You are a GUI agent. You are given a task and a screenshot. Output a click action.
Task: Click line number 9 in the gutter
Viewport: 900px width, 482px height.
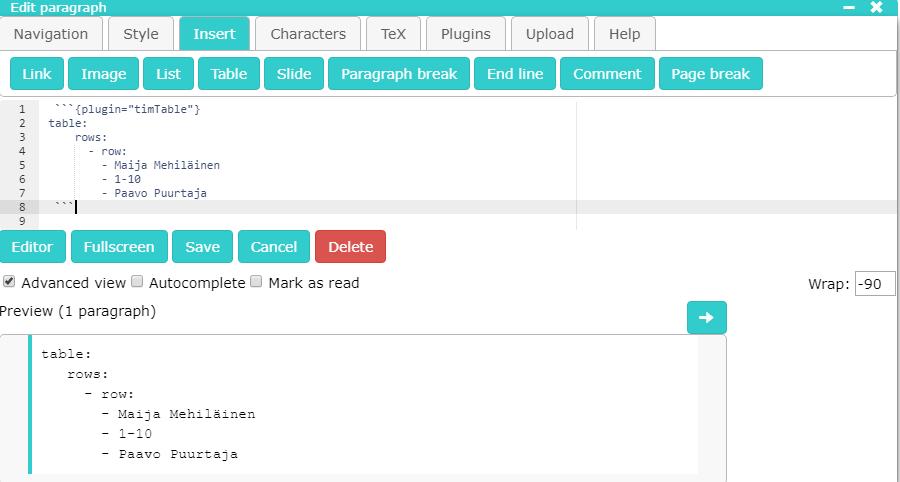(x=22, y=221)
